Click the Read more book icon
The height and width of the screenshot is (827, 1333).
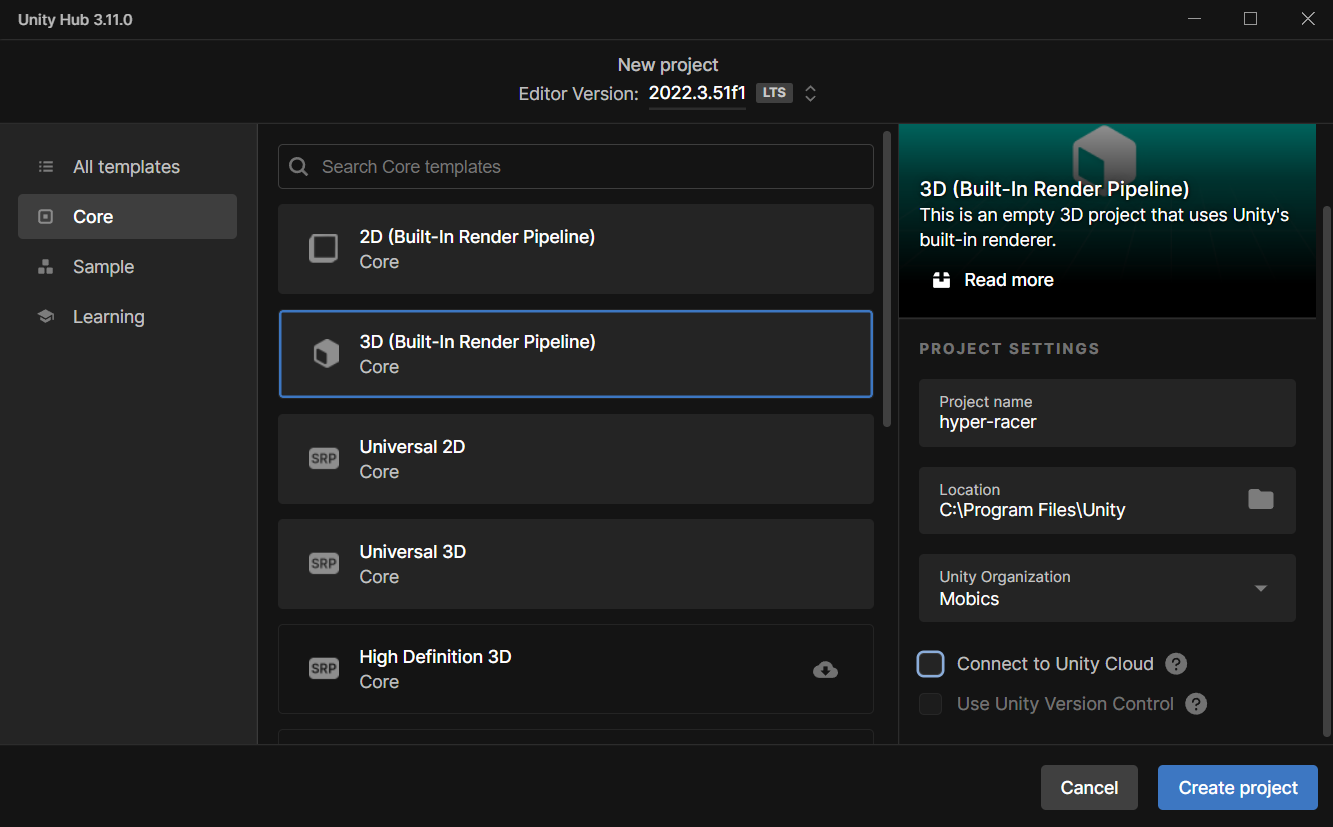[941, 280]
